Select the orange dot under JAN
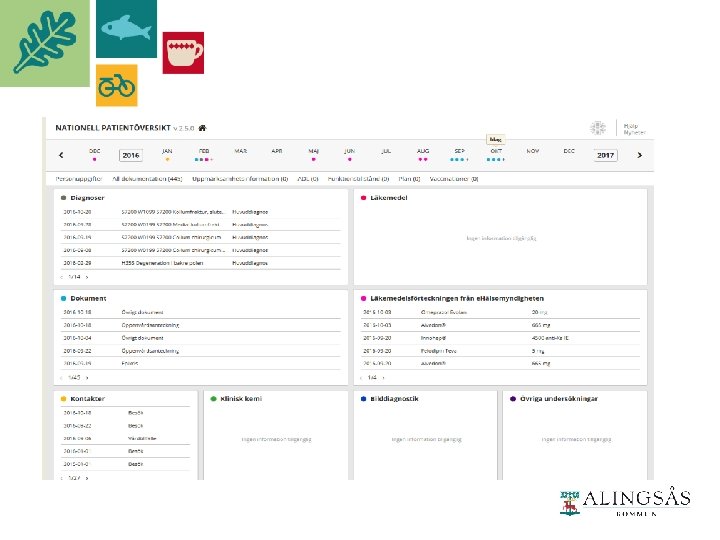Viewport: 720px width, 540px height. click(x=167, y=160)
